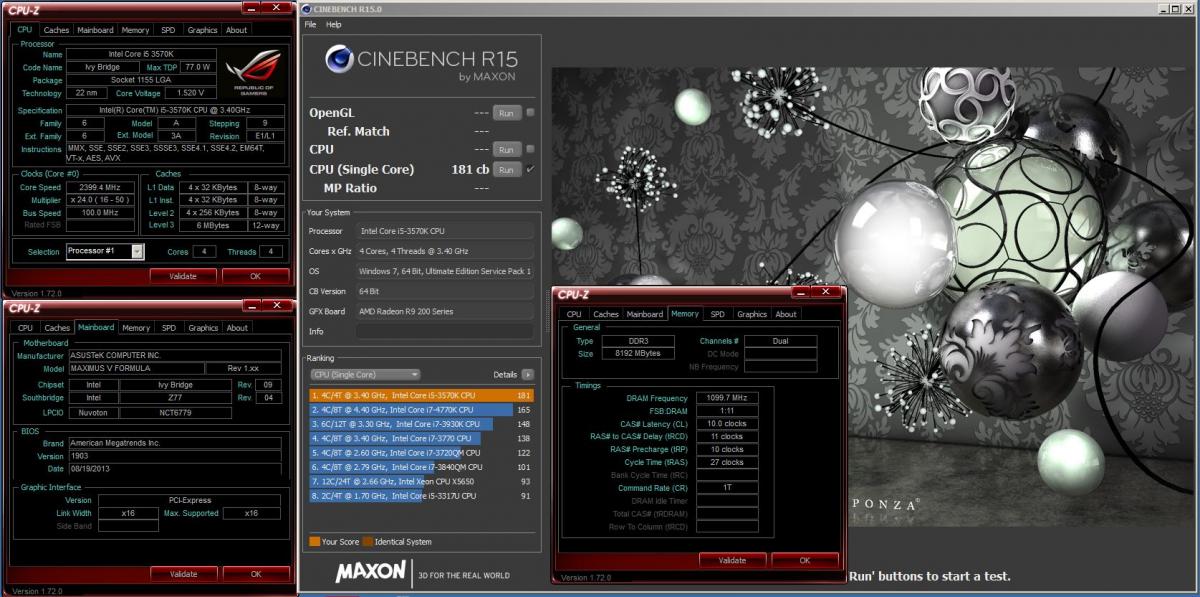Switch to Mainboard tab in CPU-Z processor window
The image size is (1200, 597).
point(96,30)
